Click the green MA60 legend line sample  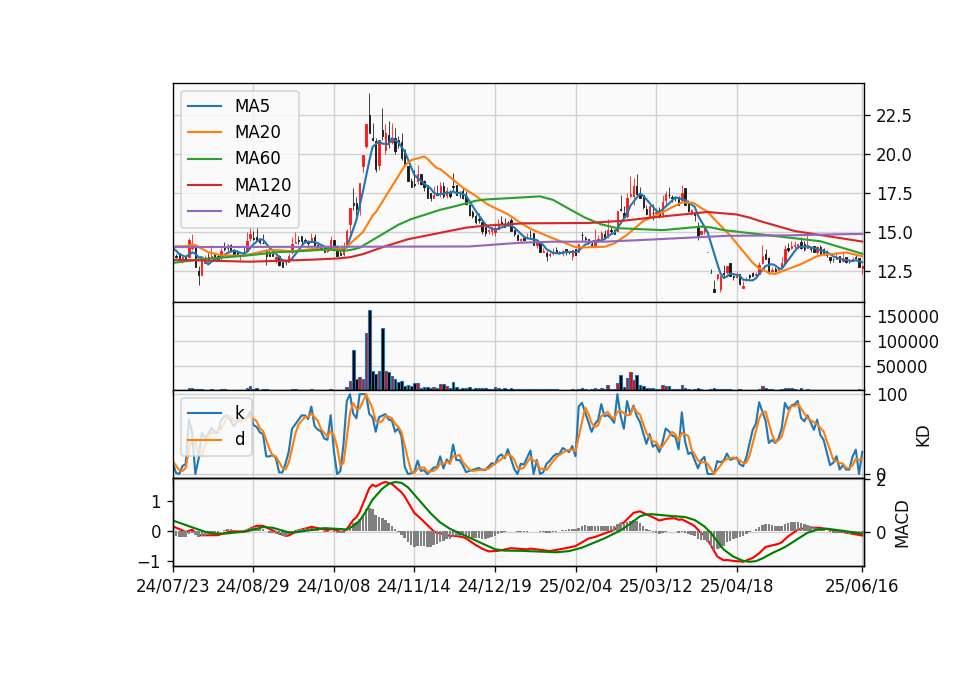pyautogui.click(x=204, y=159)
